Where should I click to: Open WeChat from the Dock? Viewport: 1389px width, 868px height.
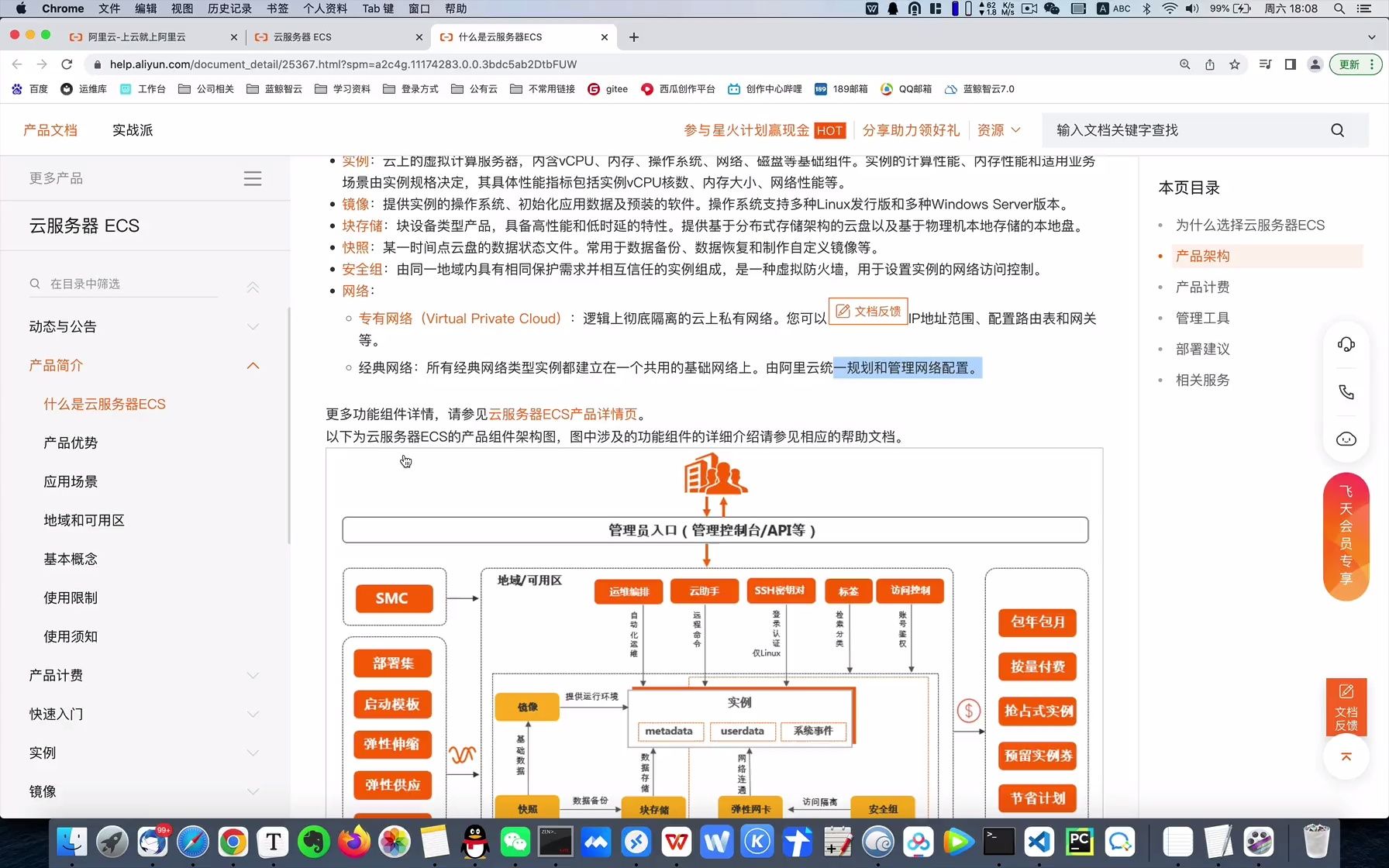click(515, 842)
